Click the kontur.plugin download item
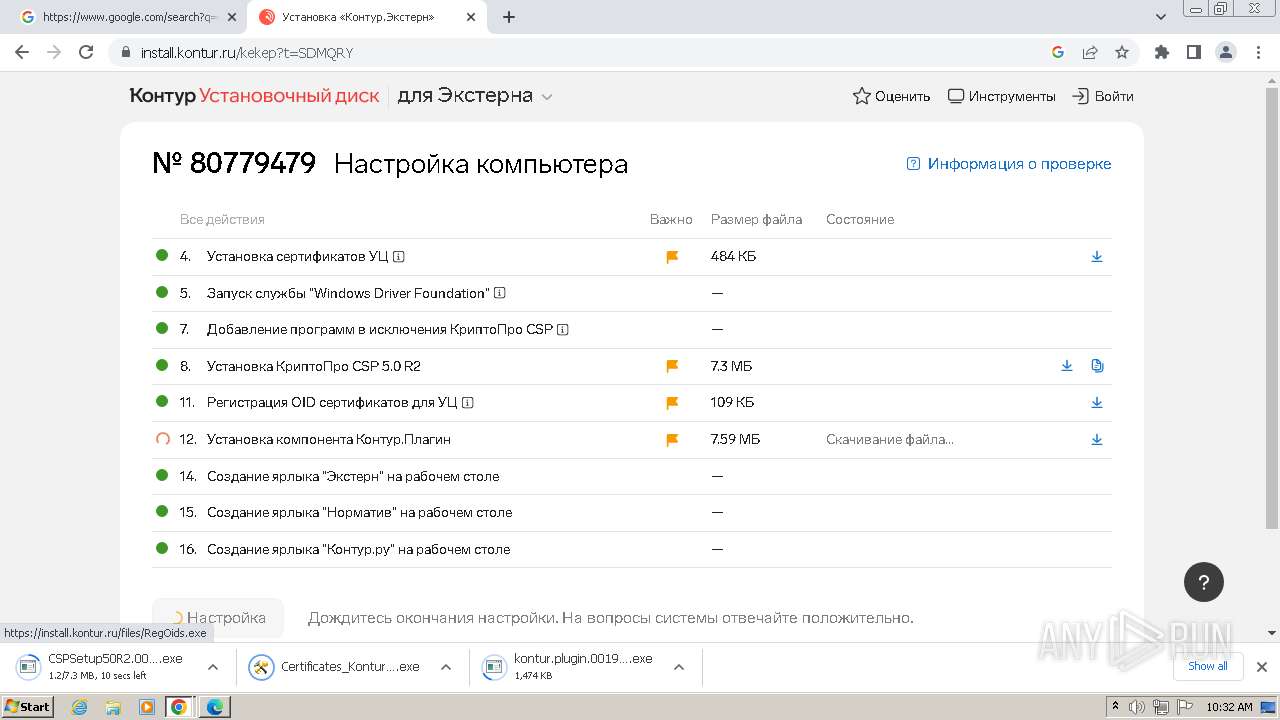The width and height of the screenshot is (1280, 720). coord(571,667)
